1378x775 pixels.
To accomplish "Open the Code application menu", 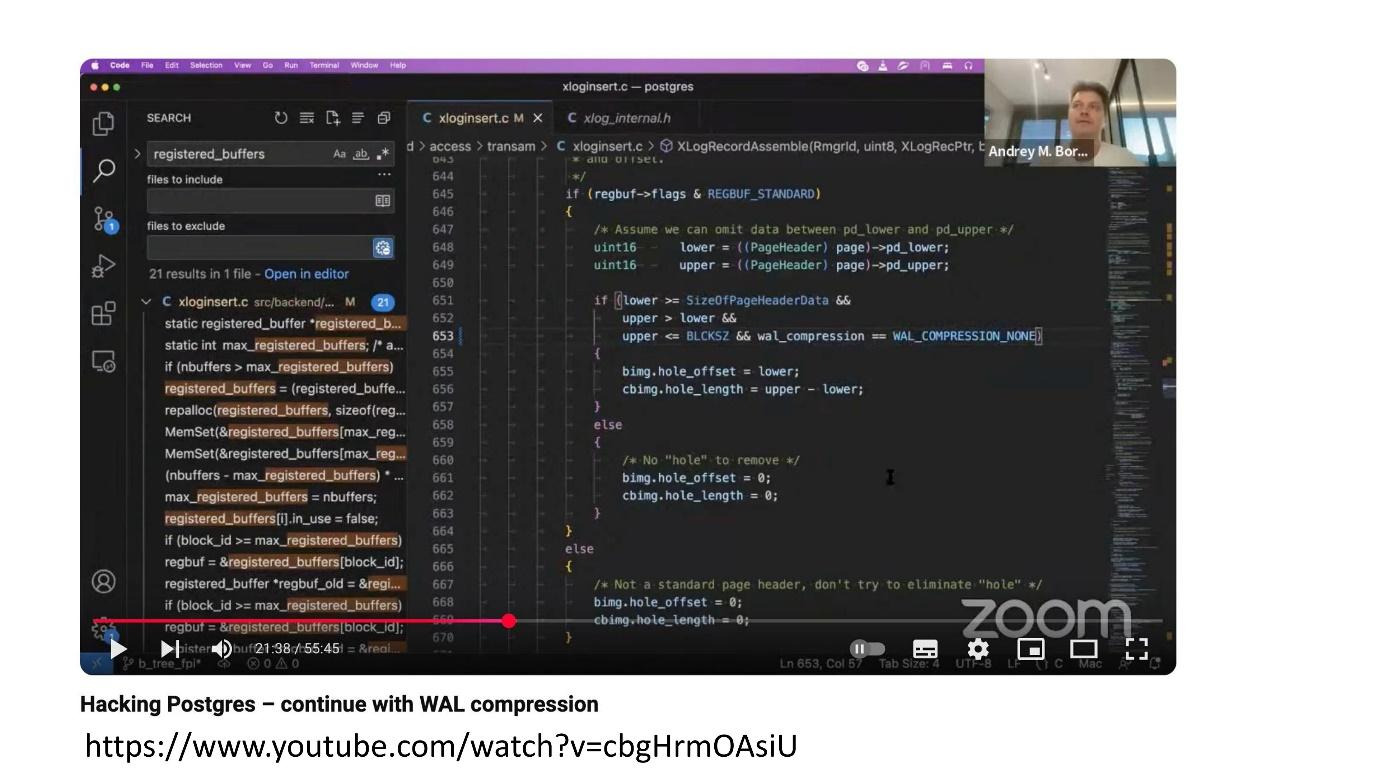I will [120, 66].
